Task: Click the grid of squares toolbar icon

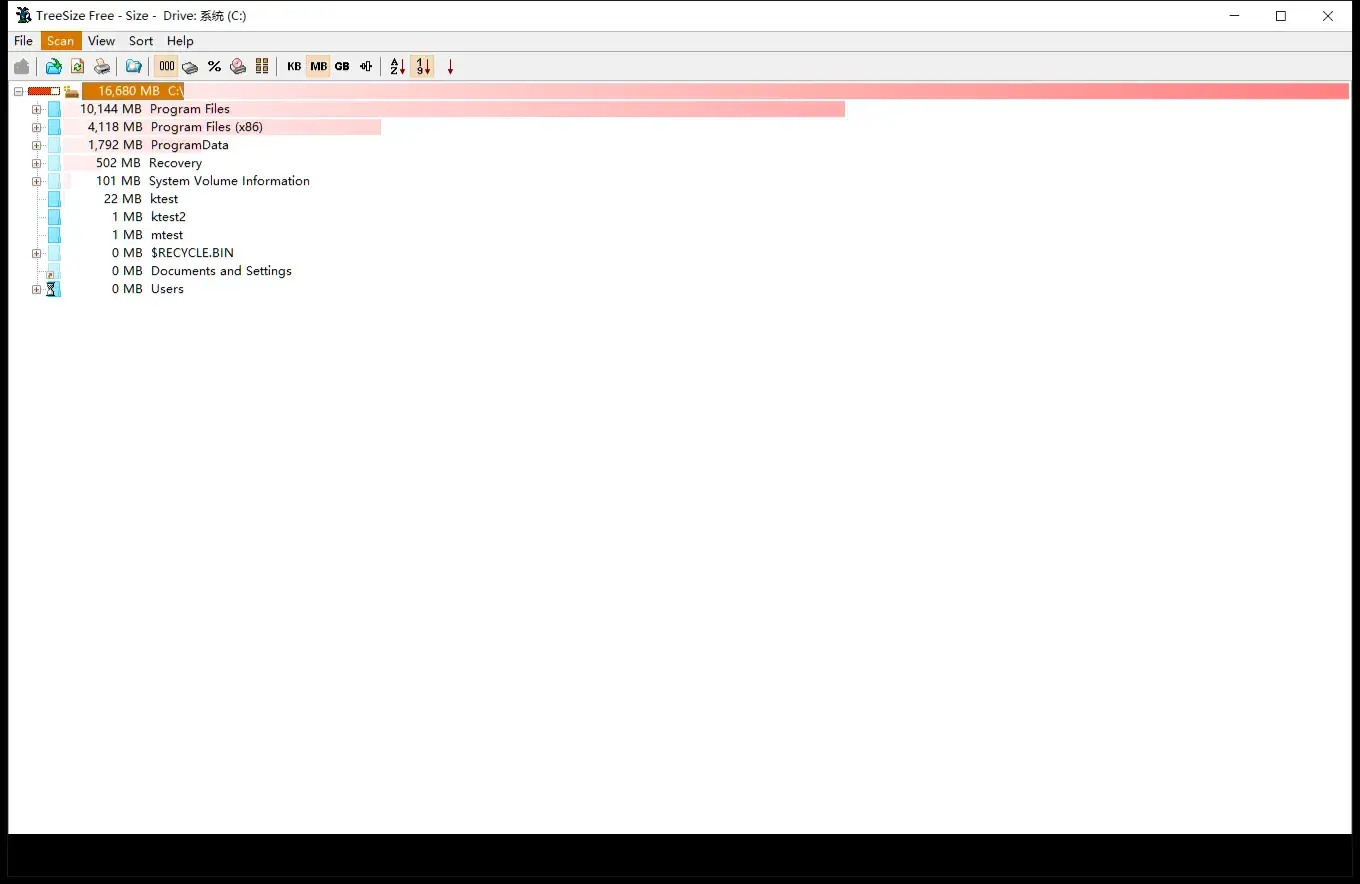Action: pyautogui.click(x=262, y=67)
